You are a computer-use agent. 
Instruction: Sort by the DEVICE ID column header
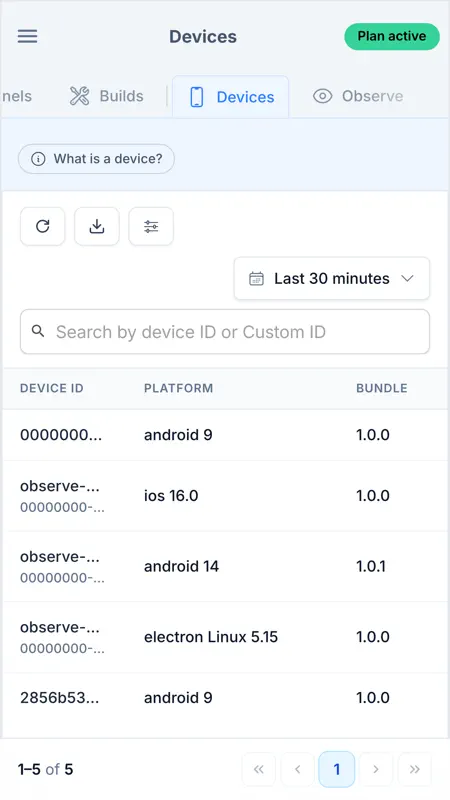coord(52,388)
